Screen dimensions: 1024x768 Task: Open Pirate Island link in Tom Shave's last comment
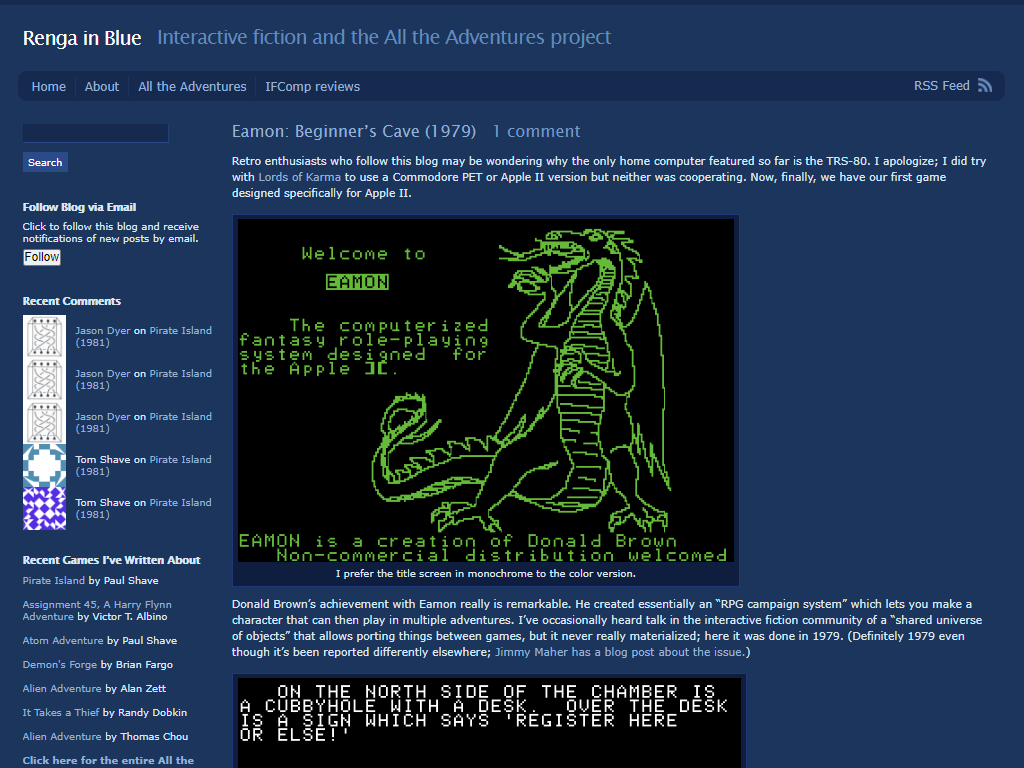coord(144,508)
